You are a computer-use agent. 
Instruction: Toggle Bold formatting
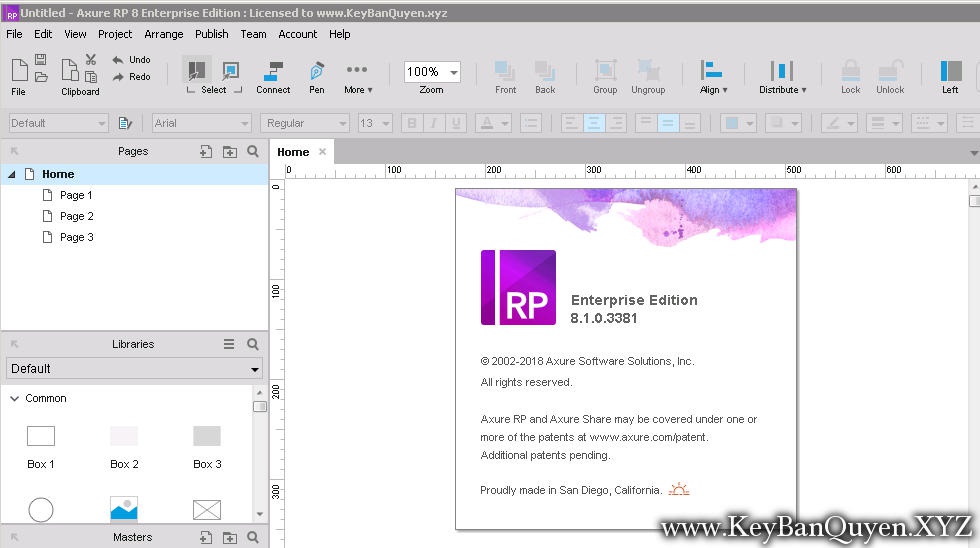pos(411,123)
